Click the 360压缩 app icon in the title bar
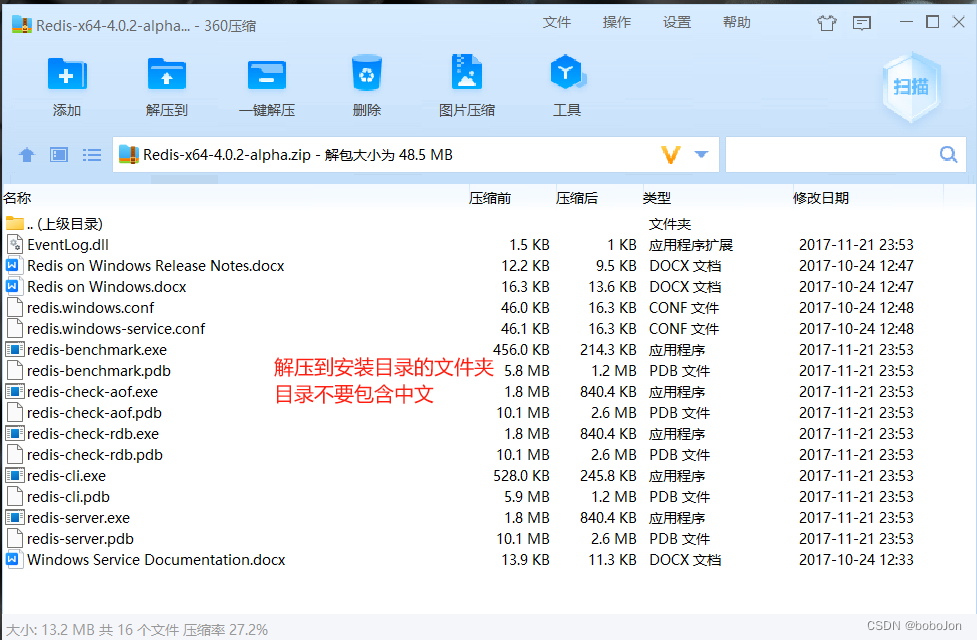977x640 pixels. pyautogui.click(x=22, y=25)
